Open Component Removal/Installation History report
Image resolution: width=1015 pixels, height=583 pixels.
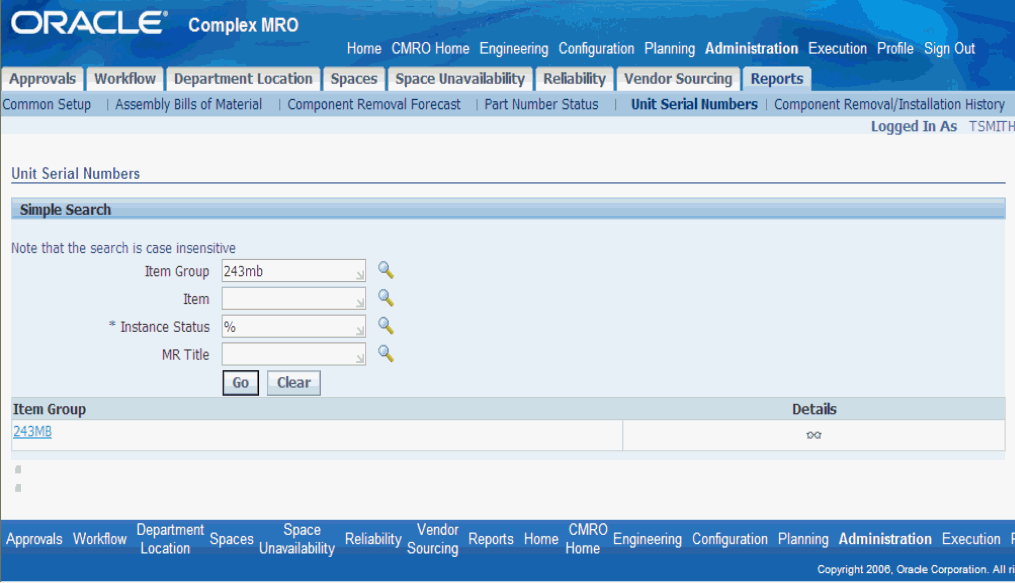(x=889, y=104)
